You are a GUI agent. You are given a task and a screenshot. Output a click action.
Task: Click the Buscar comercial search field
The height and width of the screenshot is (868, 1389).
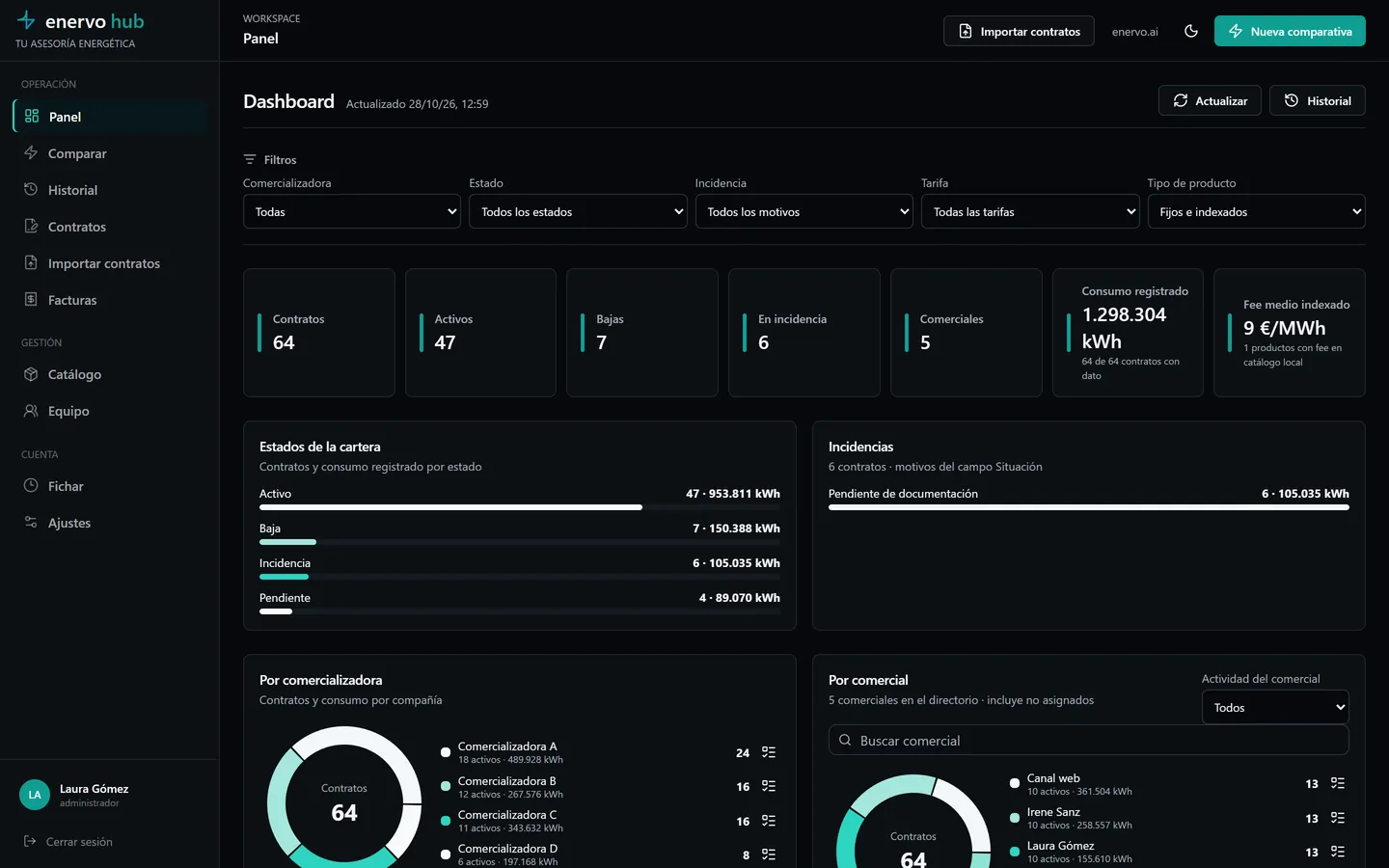(1089, 741)
